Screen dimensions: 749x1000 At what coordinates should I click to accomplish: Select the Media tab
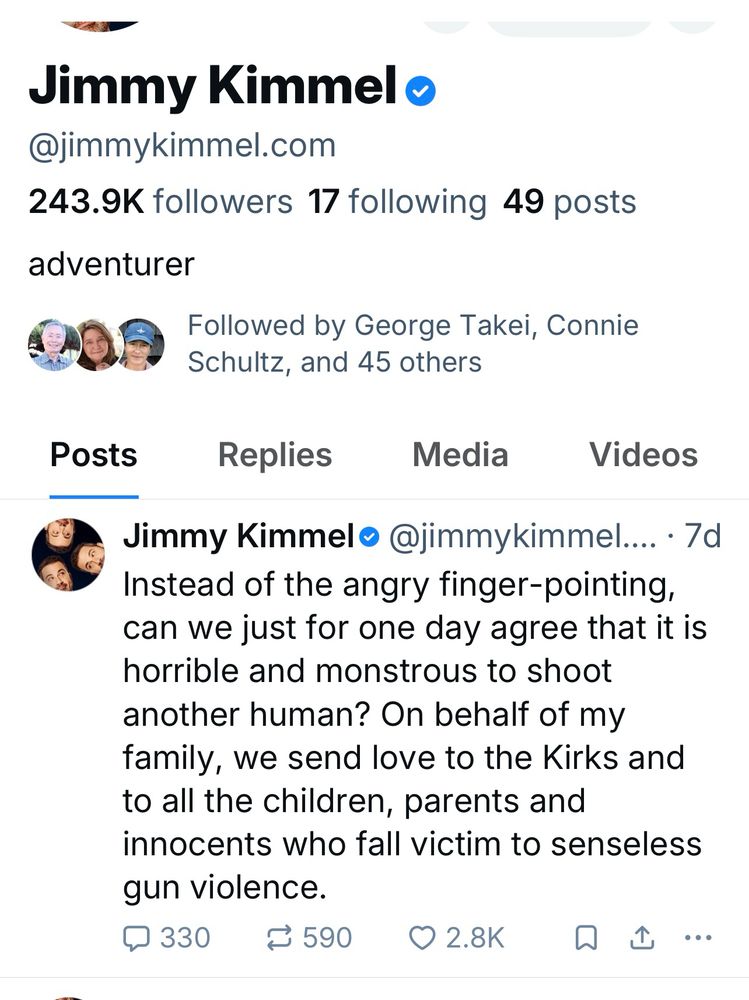coord(460,455)
